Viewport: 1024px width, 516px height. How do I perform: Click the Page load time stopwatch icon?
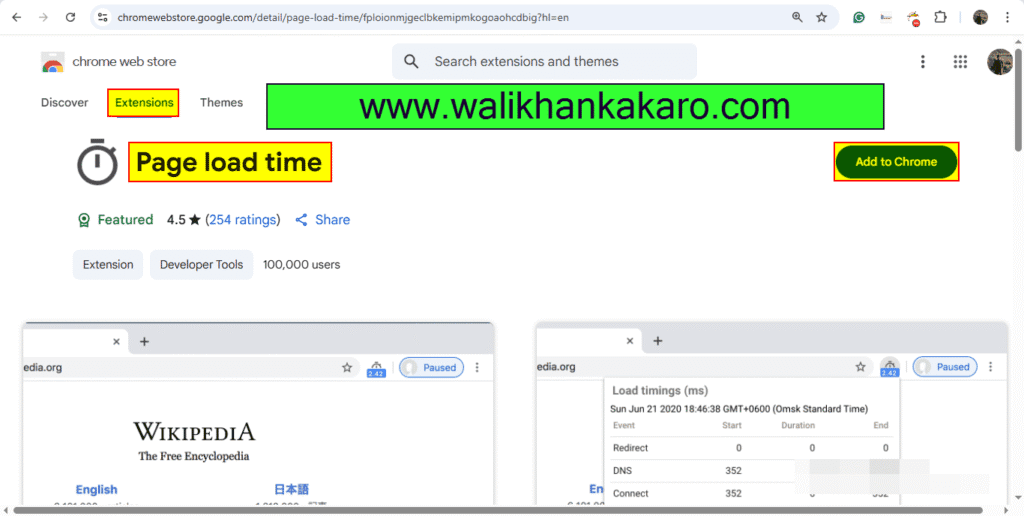pos(97,162)
